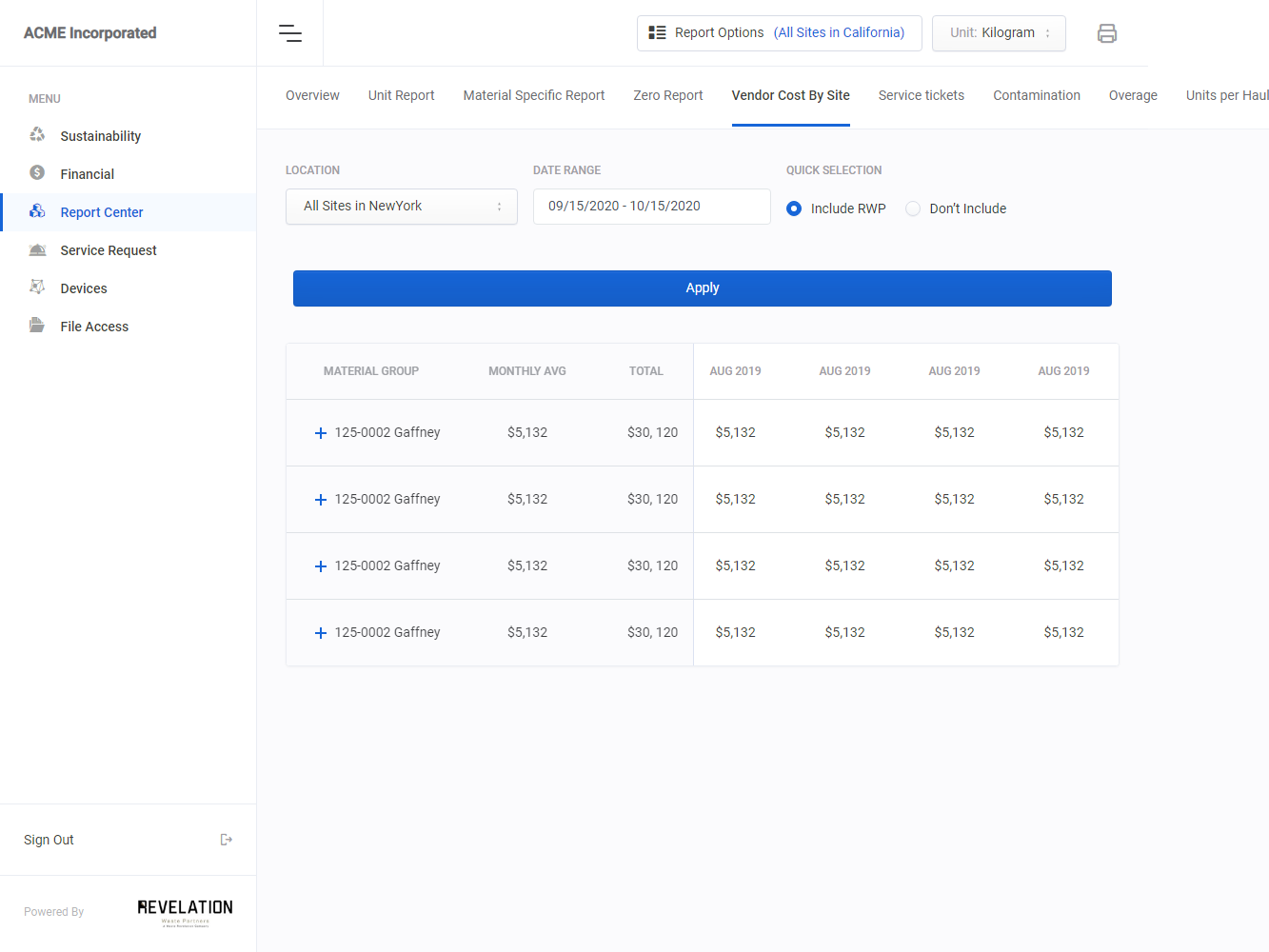Select the Vendor Cost By Site tab

pos(791,95)
